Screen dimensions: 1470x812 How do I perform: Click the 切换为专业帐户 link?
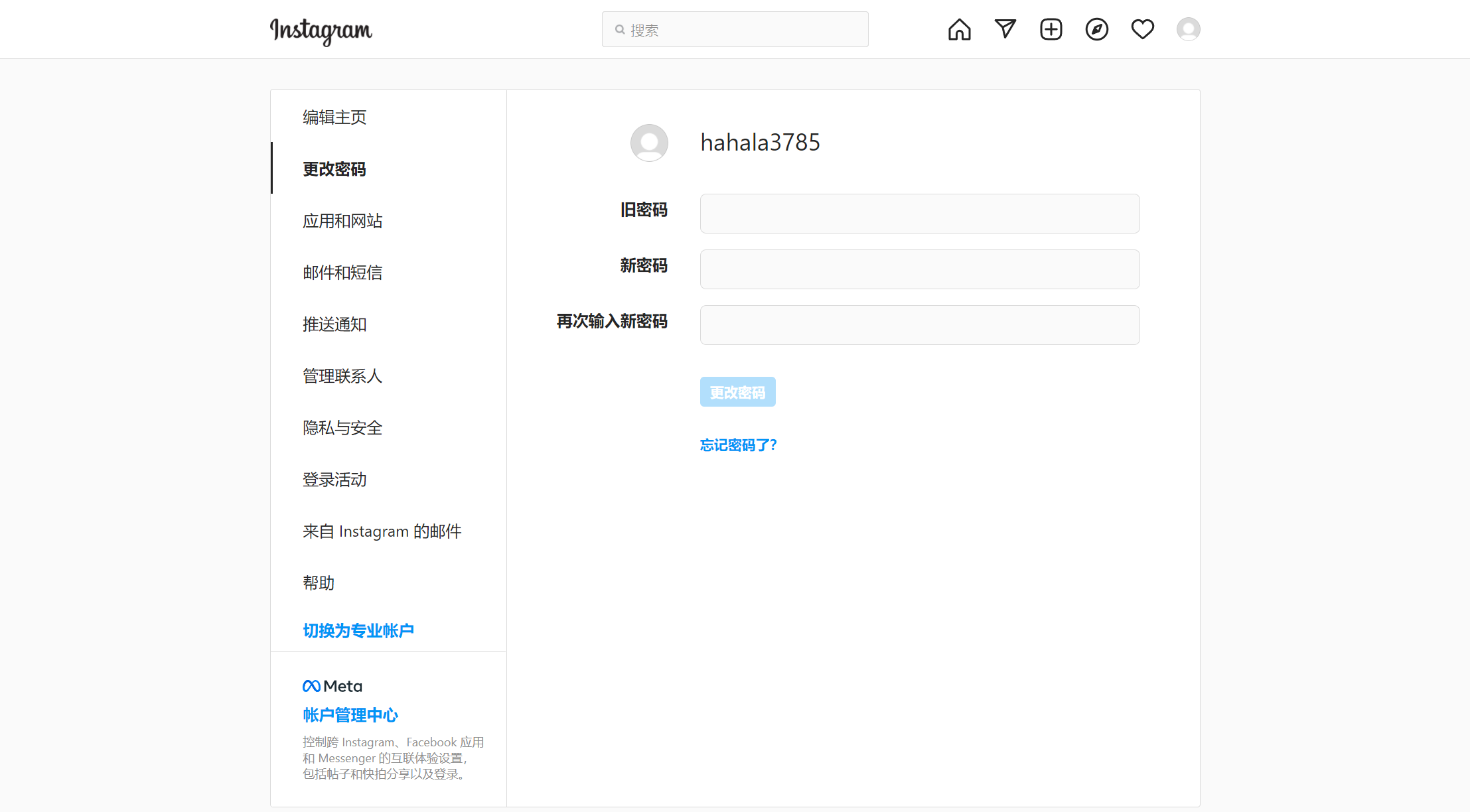(358, 630)
